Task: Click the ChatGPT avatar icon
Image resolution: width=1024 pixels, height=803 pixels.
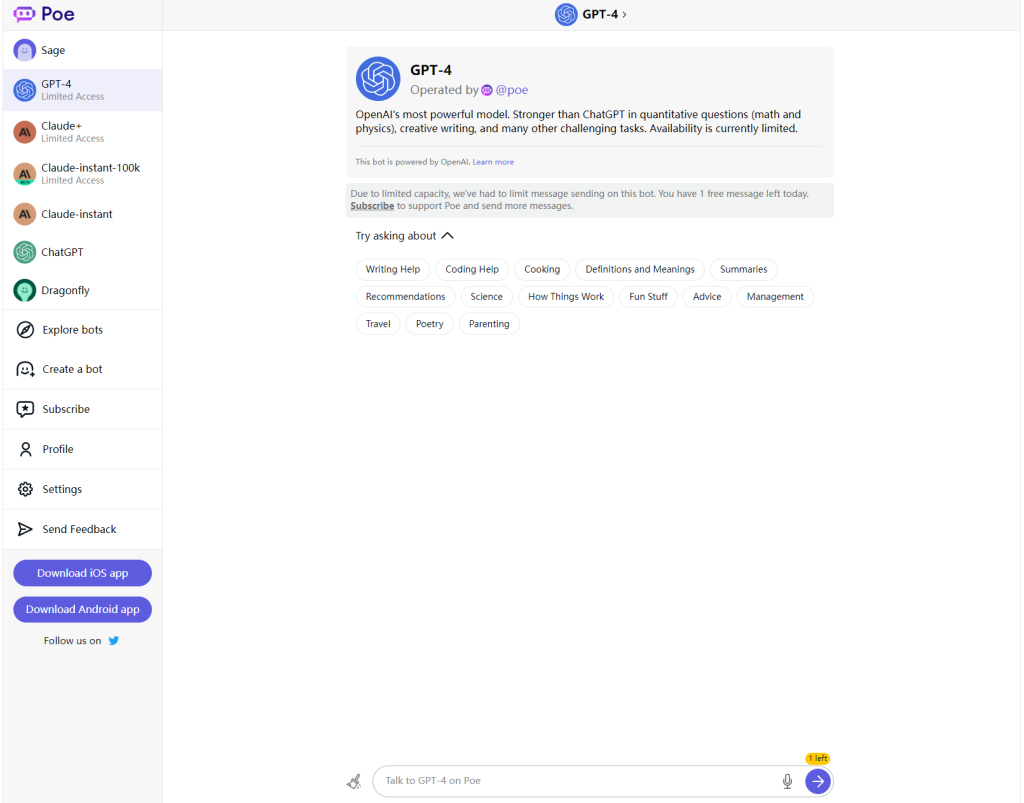Action: (25, 252)
